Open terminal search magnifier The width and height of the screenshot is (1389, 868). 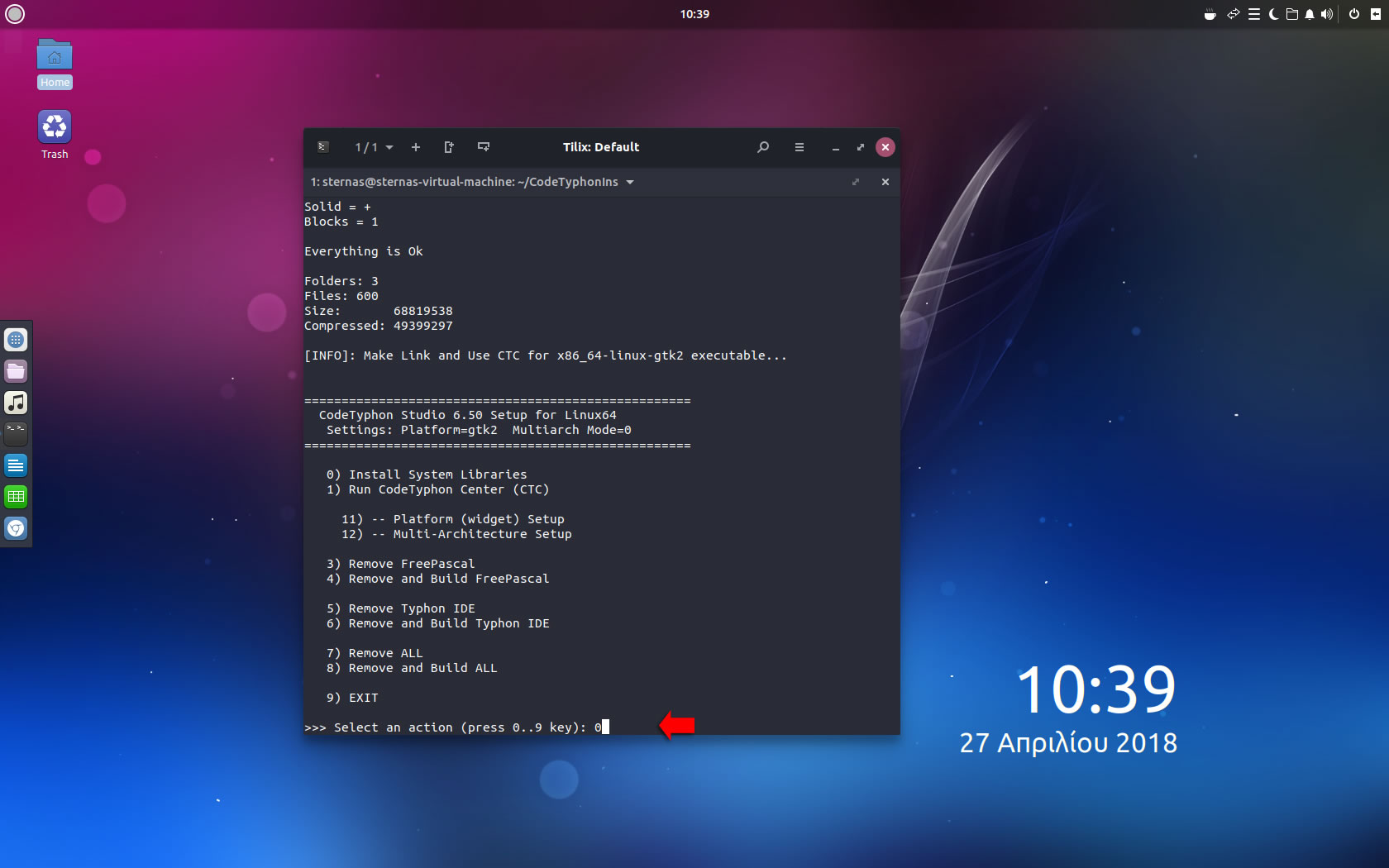click(763, 147)
